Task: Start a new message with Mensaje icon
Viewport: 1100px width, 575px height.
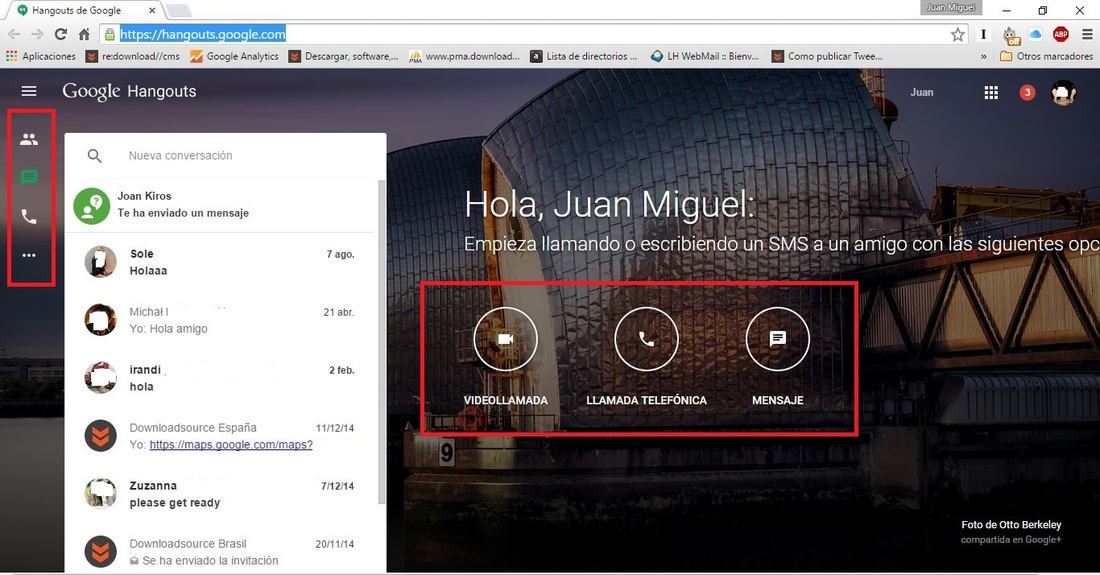Action: click(777, 339)
